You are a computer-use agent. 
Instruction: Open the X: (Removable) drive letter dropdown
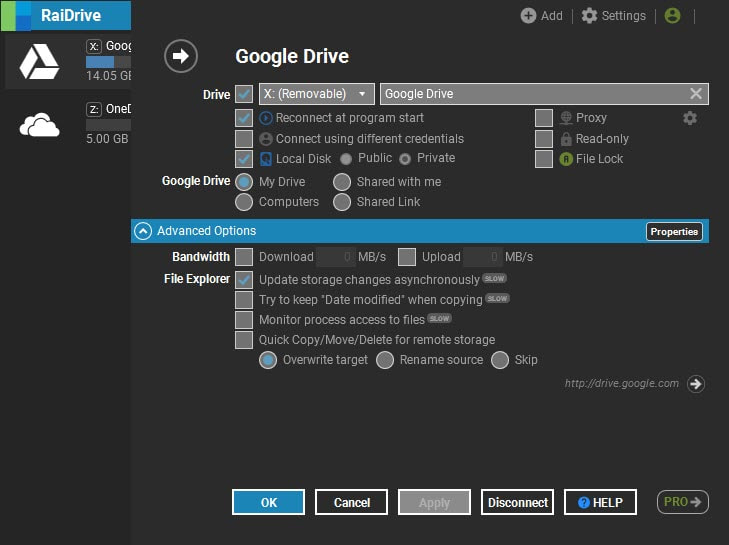point(317,93)
